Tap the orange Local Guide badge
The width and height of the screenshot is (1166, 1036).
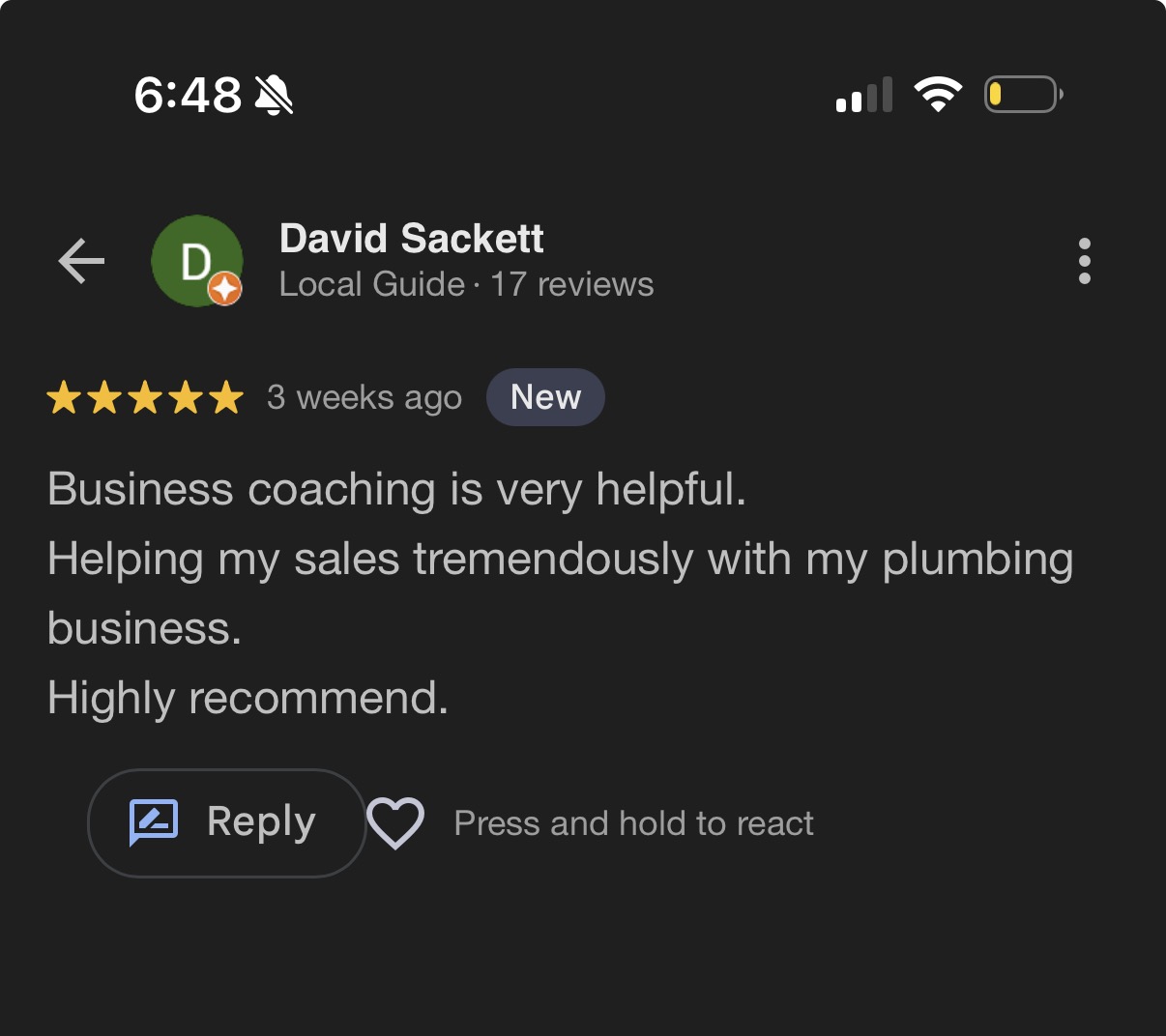225,288
